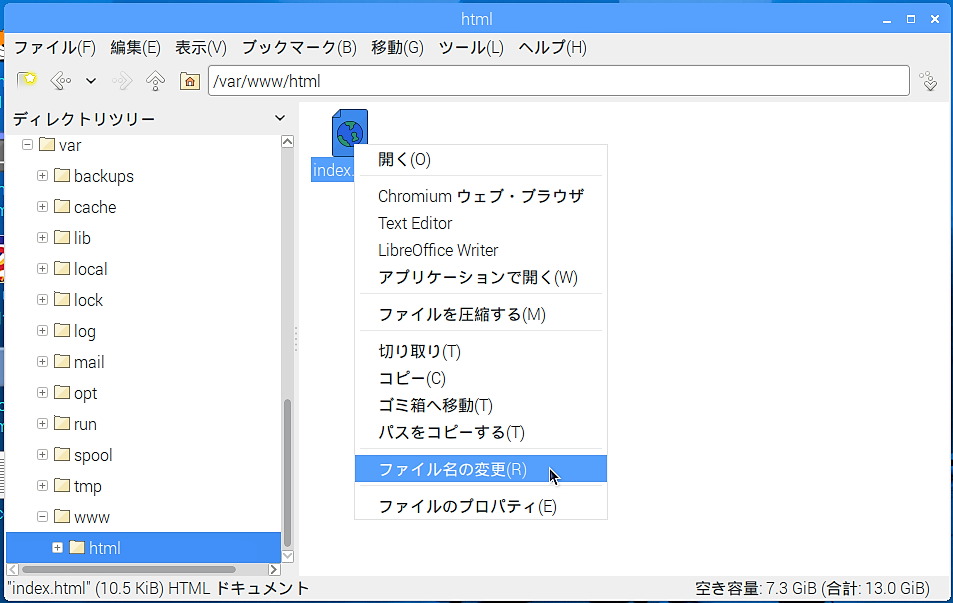Click the tree vertical scrollbar down arrow

287,556
